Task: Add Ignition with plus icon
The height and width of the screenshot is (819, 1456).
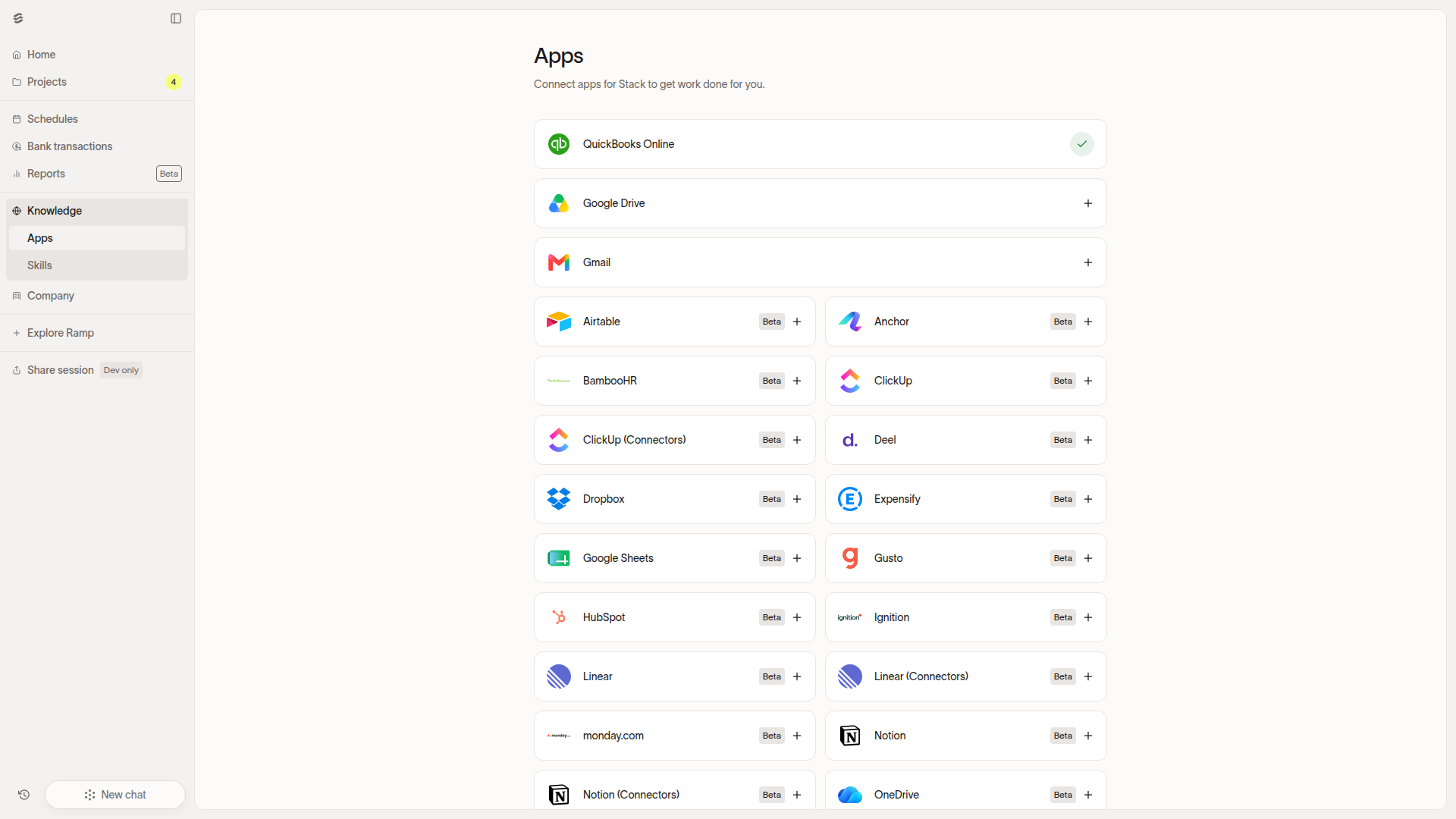Action: click(x=1088, y=617)
